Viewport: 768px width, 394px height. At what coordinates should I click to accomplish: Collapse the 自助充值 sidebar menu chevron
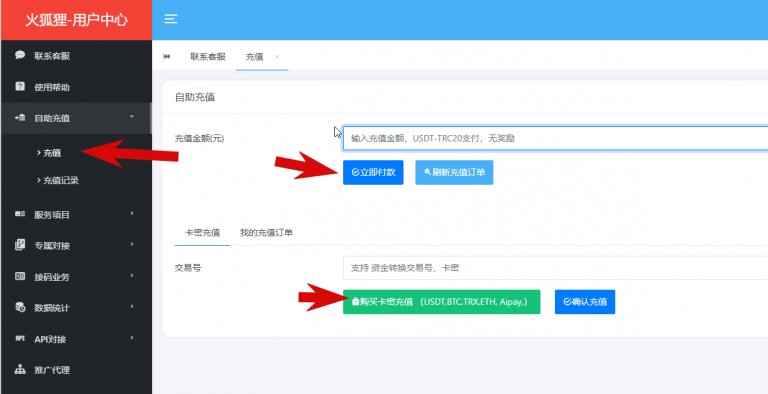pyautogui.click(x=131, y=116)
